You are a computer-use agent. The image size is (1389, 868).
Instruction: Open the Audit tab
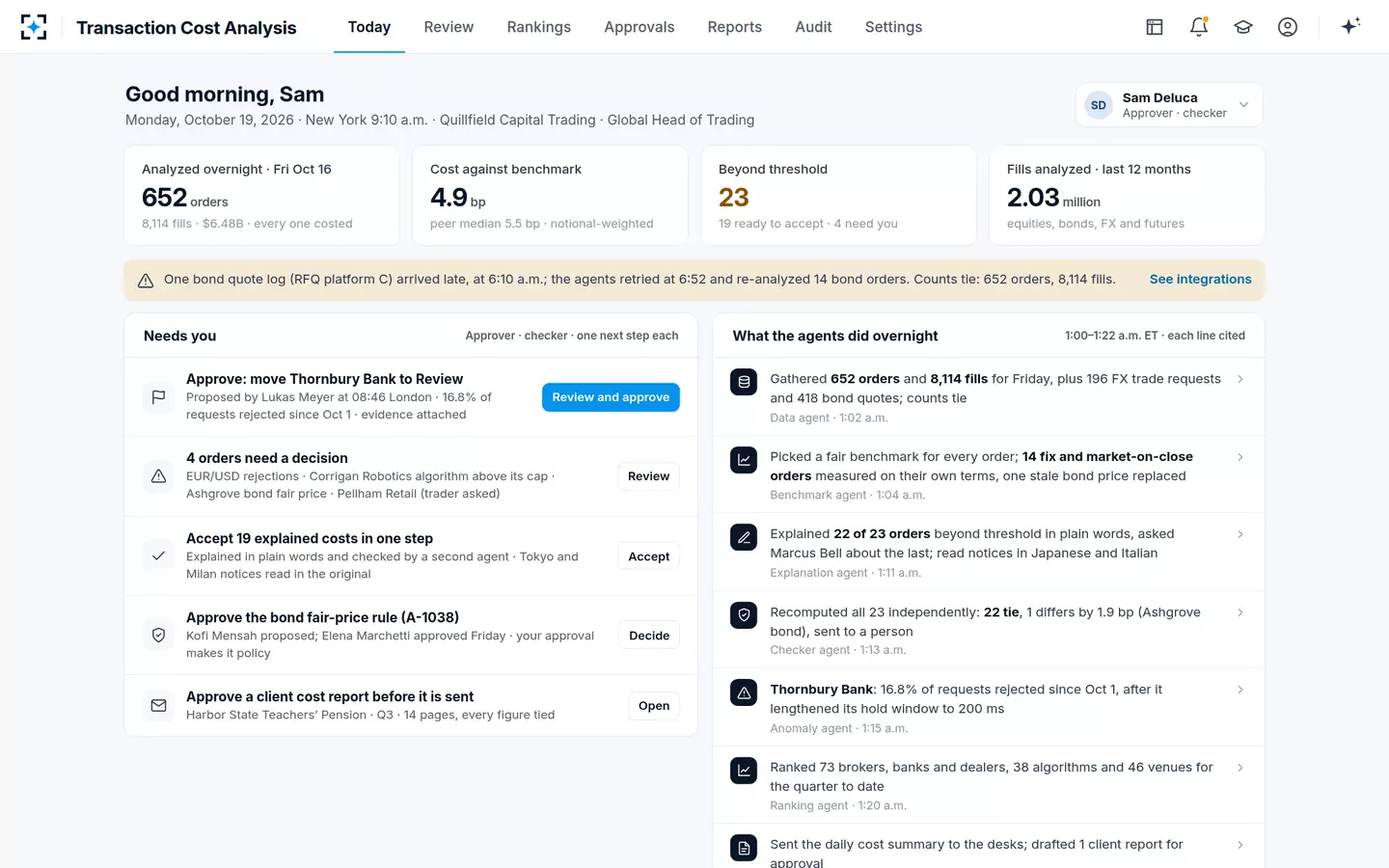pos(813,27)
